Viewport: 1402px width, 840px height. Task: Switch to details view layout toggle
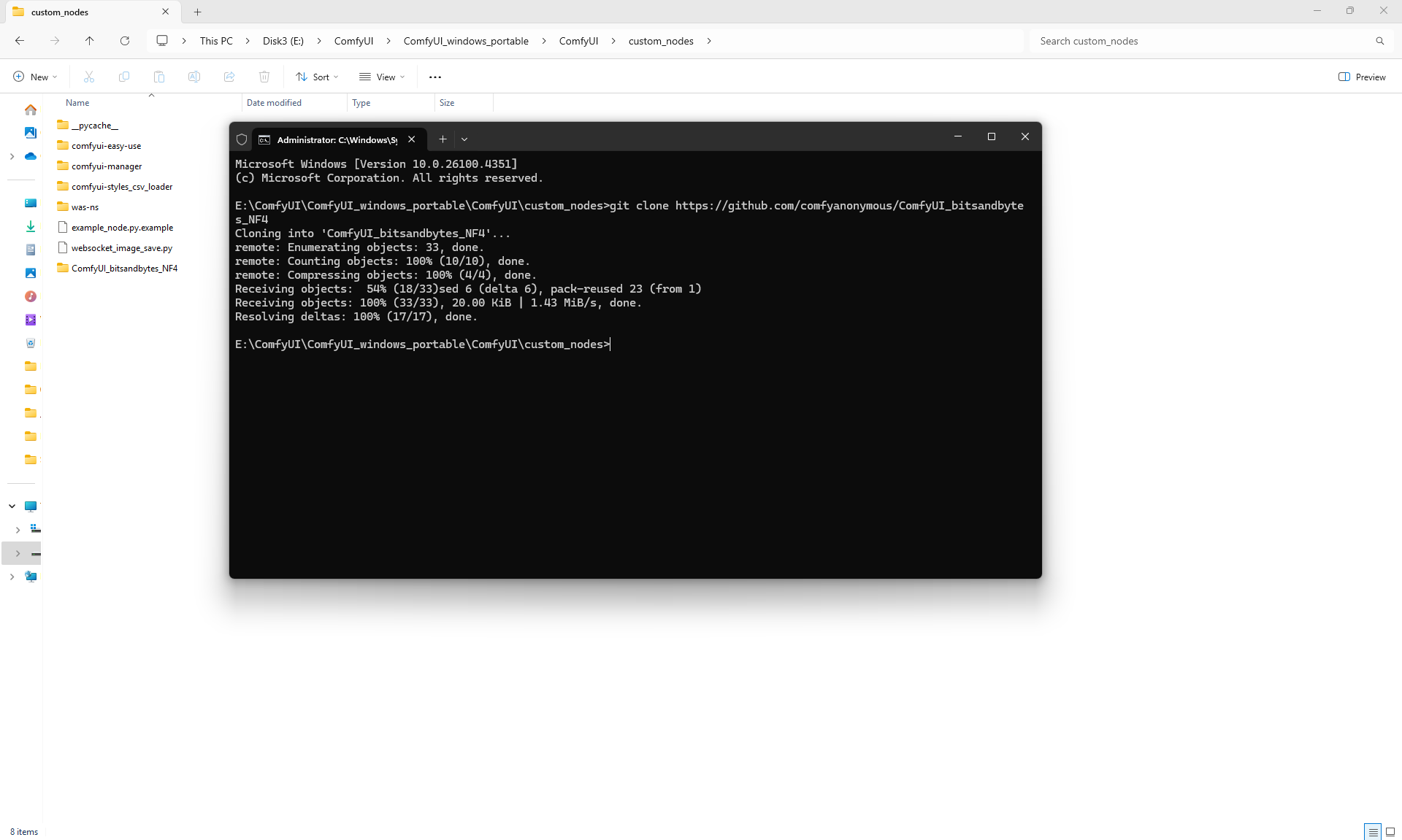point(1373,832)
